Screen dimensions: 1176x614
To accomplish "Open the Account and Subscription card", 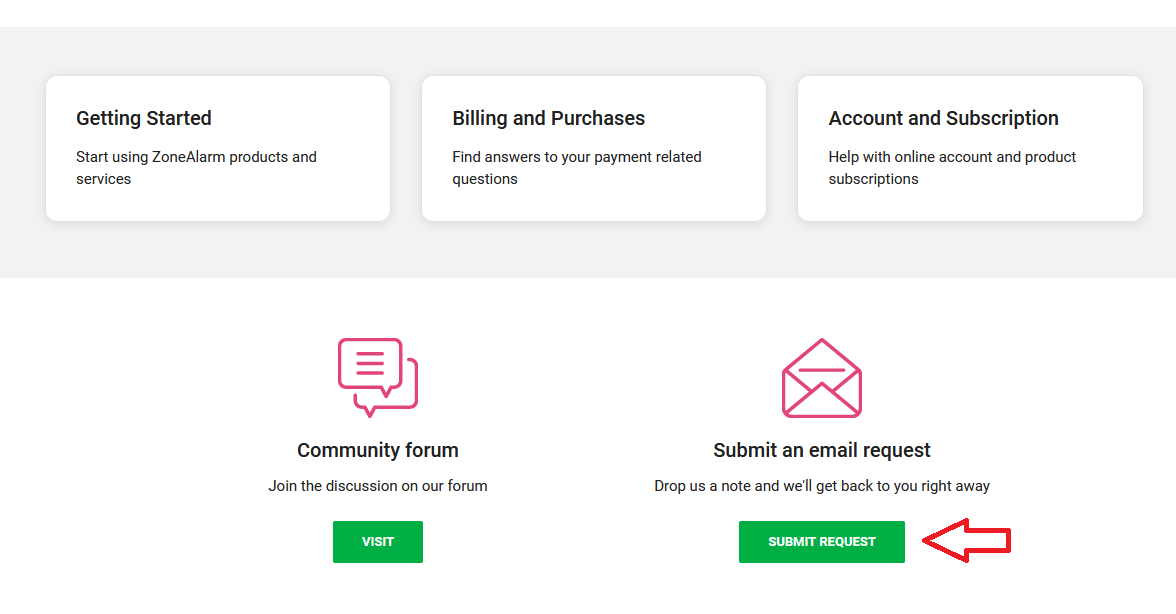I will tap(970, 148).
